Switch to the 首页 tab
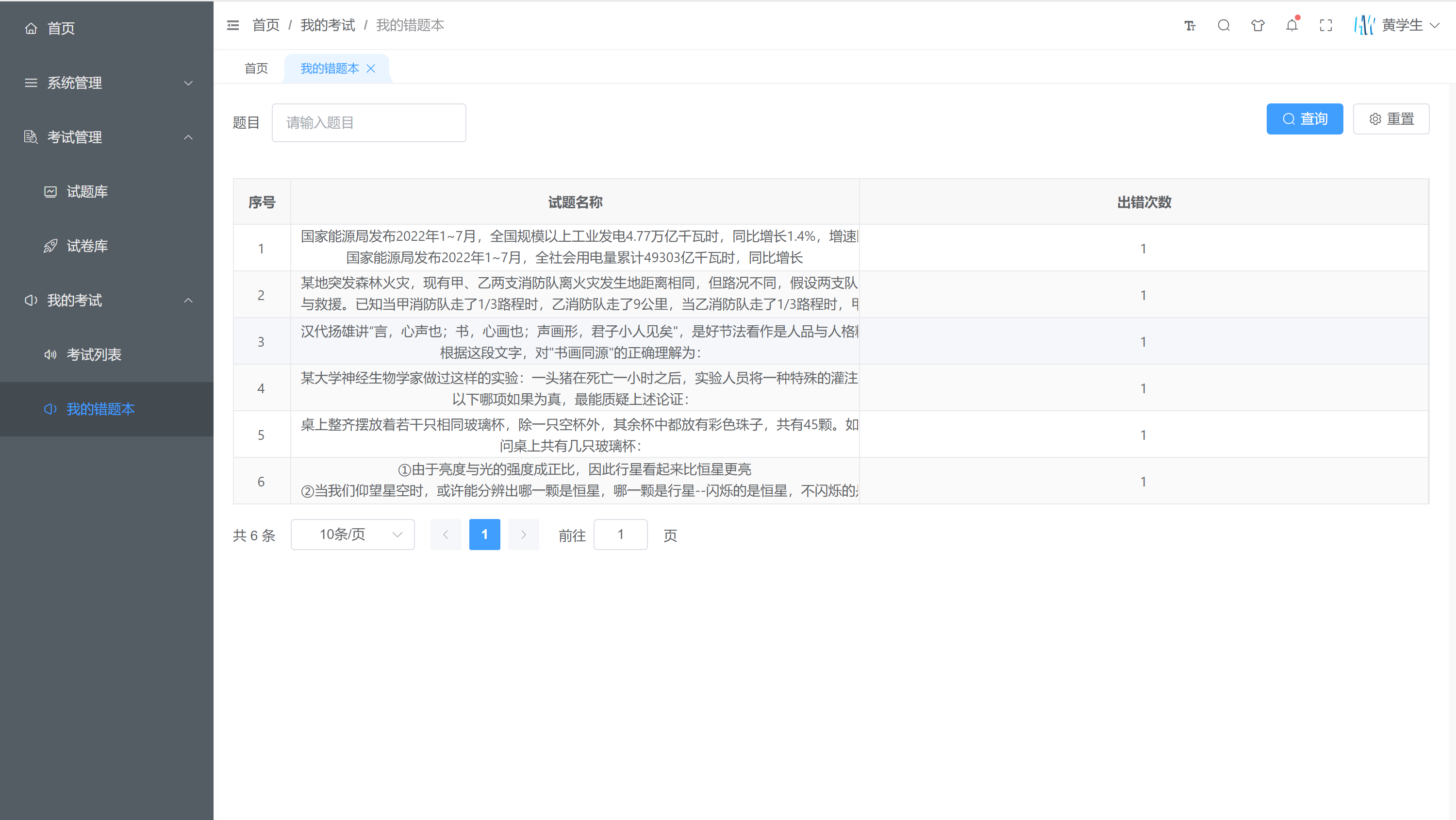Viewport: 1456px width, 820px height. tap(256, 68)
